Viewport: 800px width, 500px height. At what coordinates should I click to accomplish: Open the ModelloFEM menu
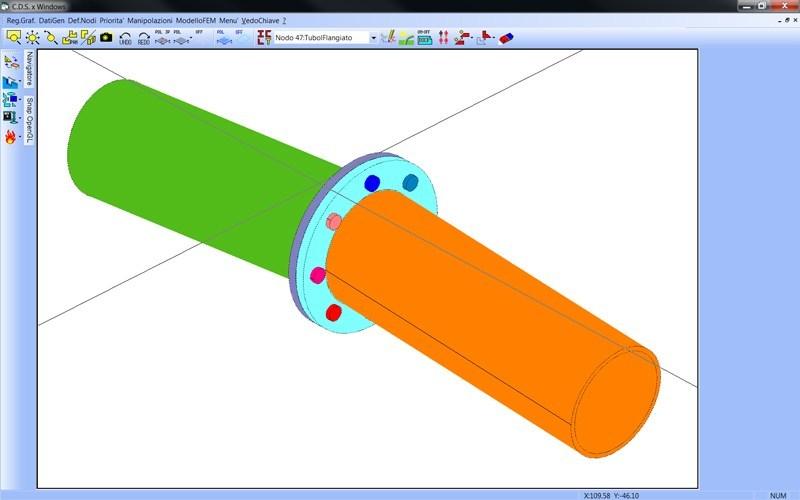point(195,20)
